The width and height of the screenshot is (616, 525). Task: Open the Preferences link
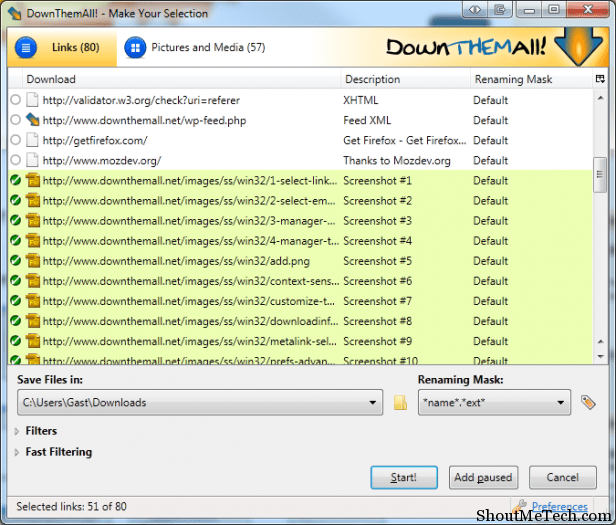559,506
